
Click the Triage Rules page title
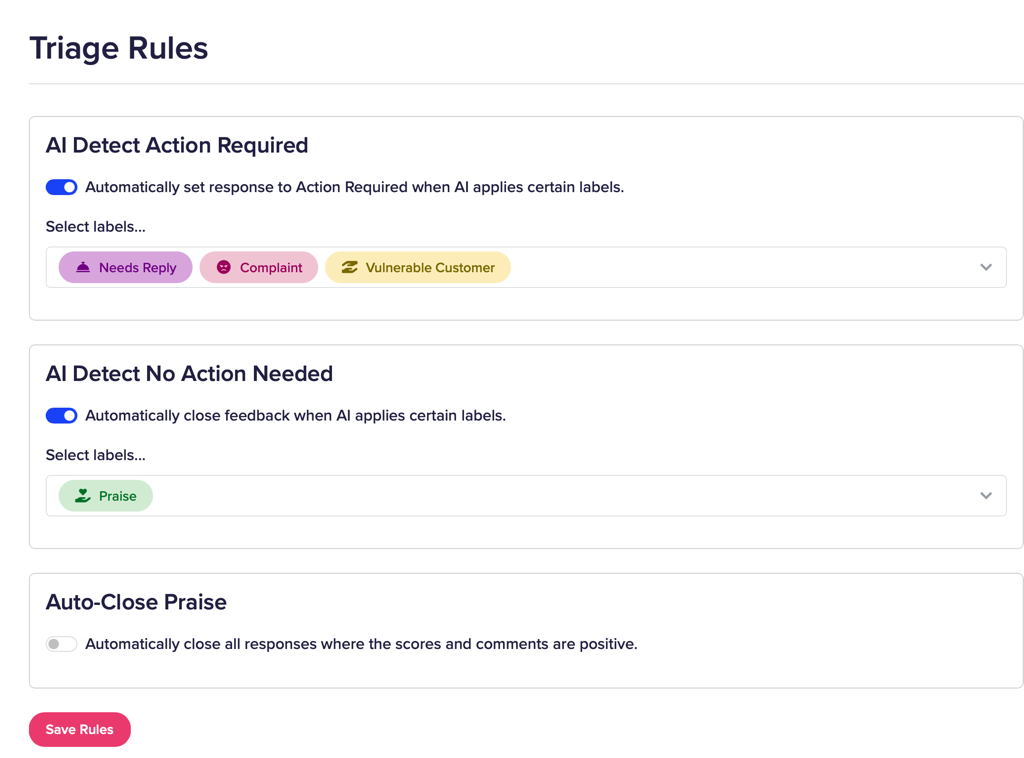(x=118, y=47)
